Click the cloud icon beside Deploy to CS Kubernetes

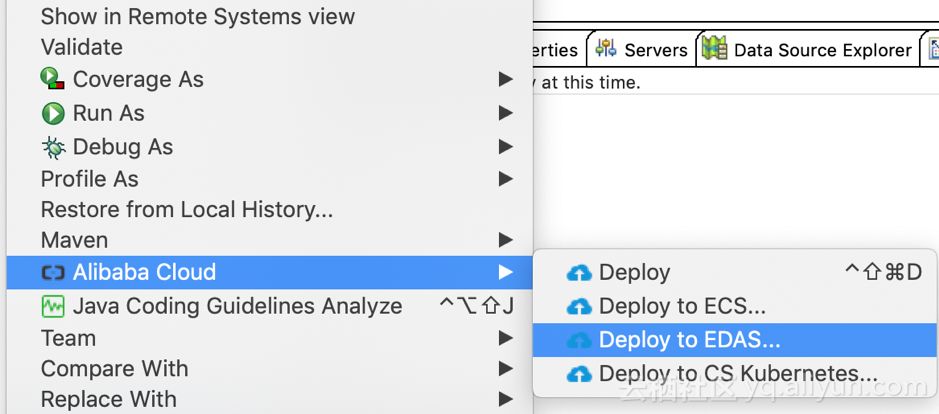(579, 375)
